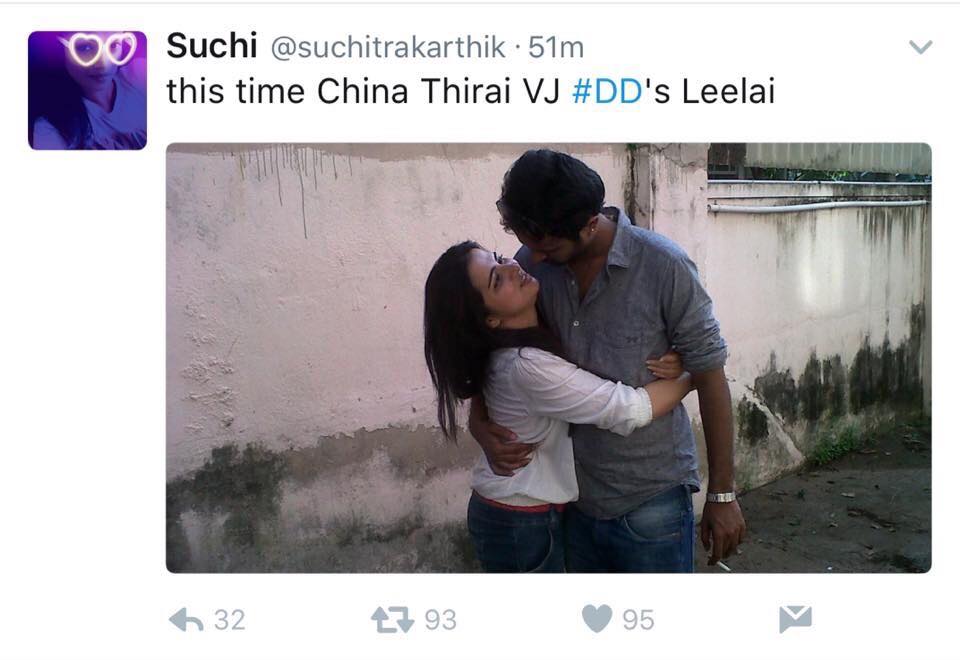
Task: Open Suchi's profile avatar picture
Action: tap(88, 90)
